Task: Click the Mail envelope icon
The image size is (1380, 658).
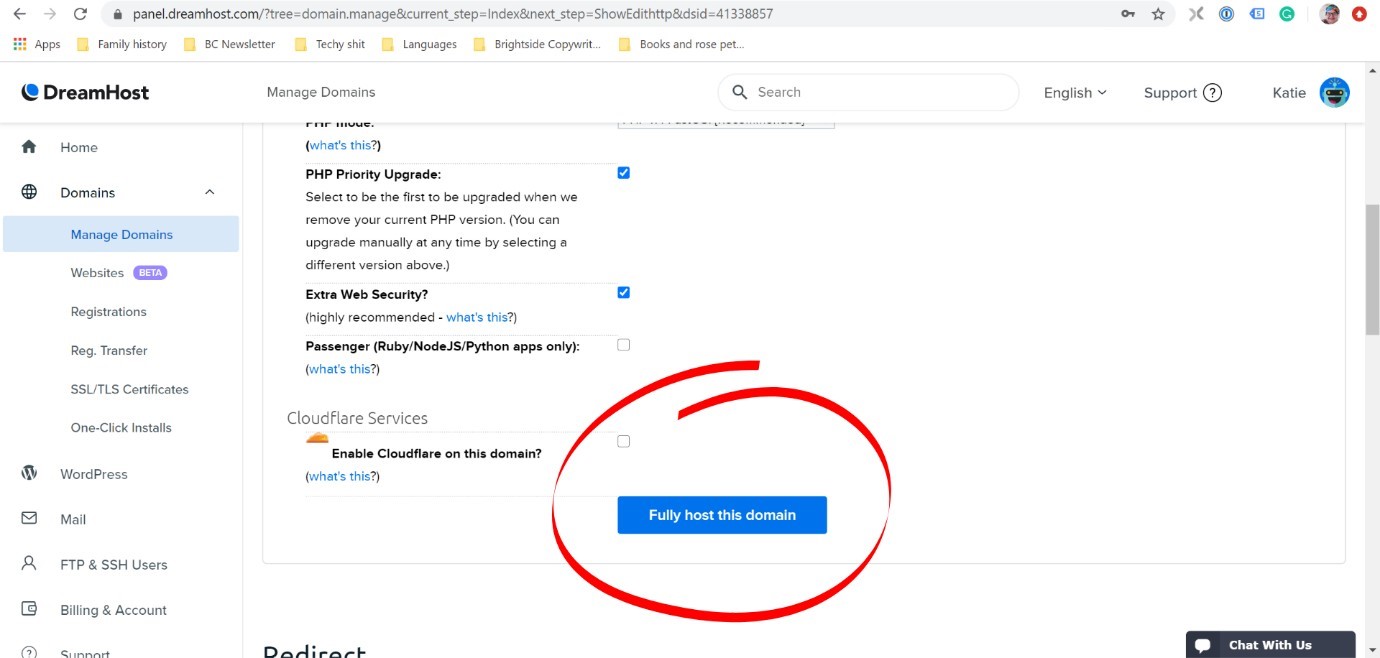Action: (30, 518)
